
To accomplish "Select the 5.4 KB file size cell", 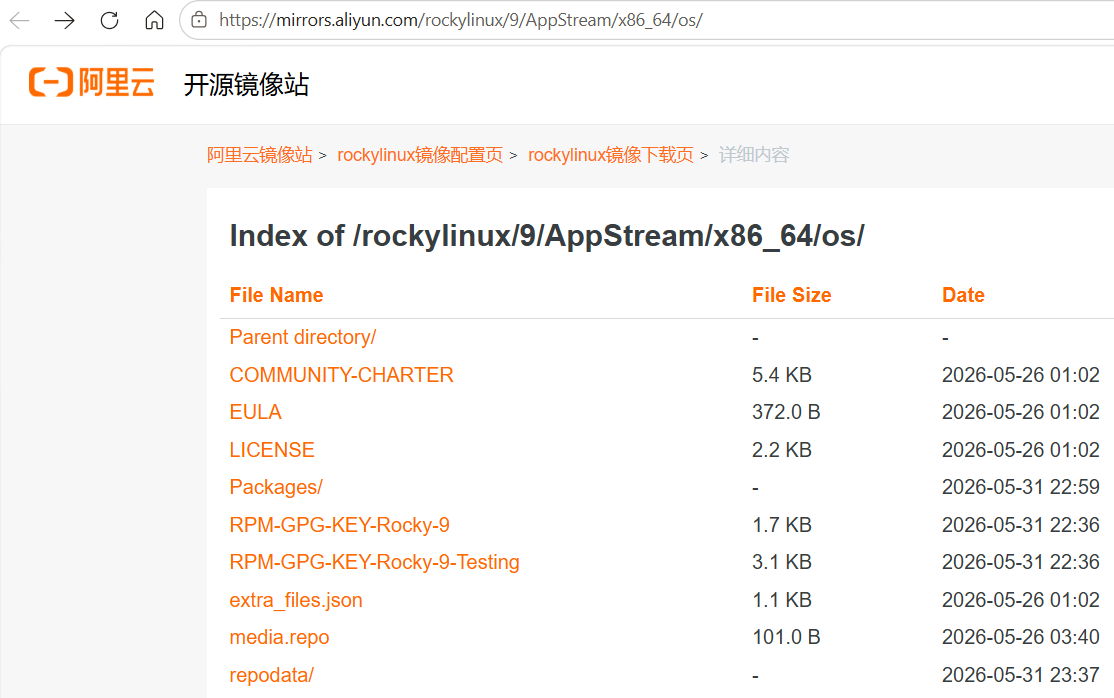I will pyautogui.click(x=782, y=375).
